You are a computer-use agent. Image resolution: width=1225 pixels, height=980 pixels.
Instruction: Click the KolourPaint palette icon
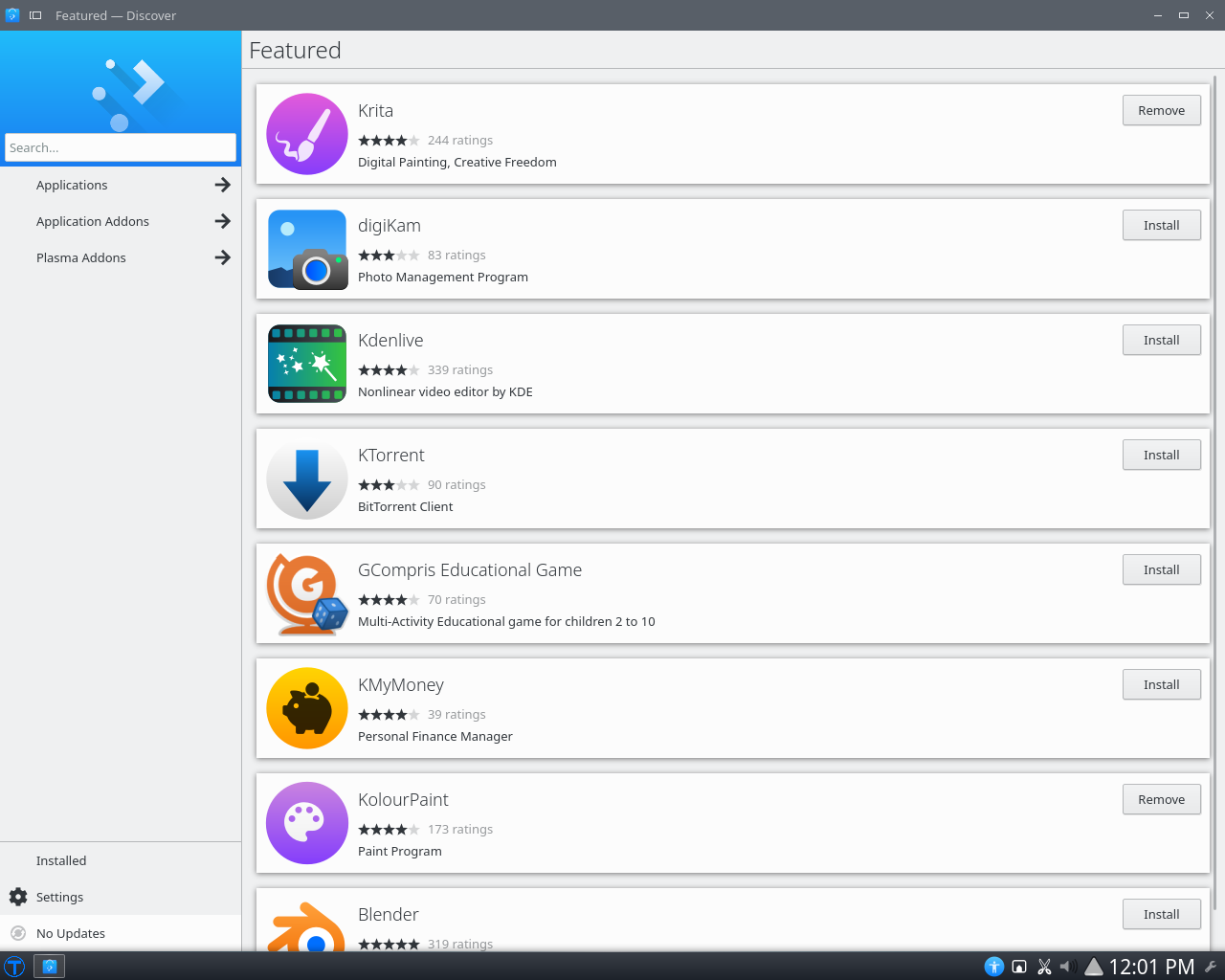[307, 823]
